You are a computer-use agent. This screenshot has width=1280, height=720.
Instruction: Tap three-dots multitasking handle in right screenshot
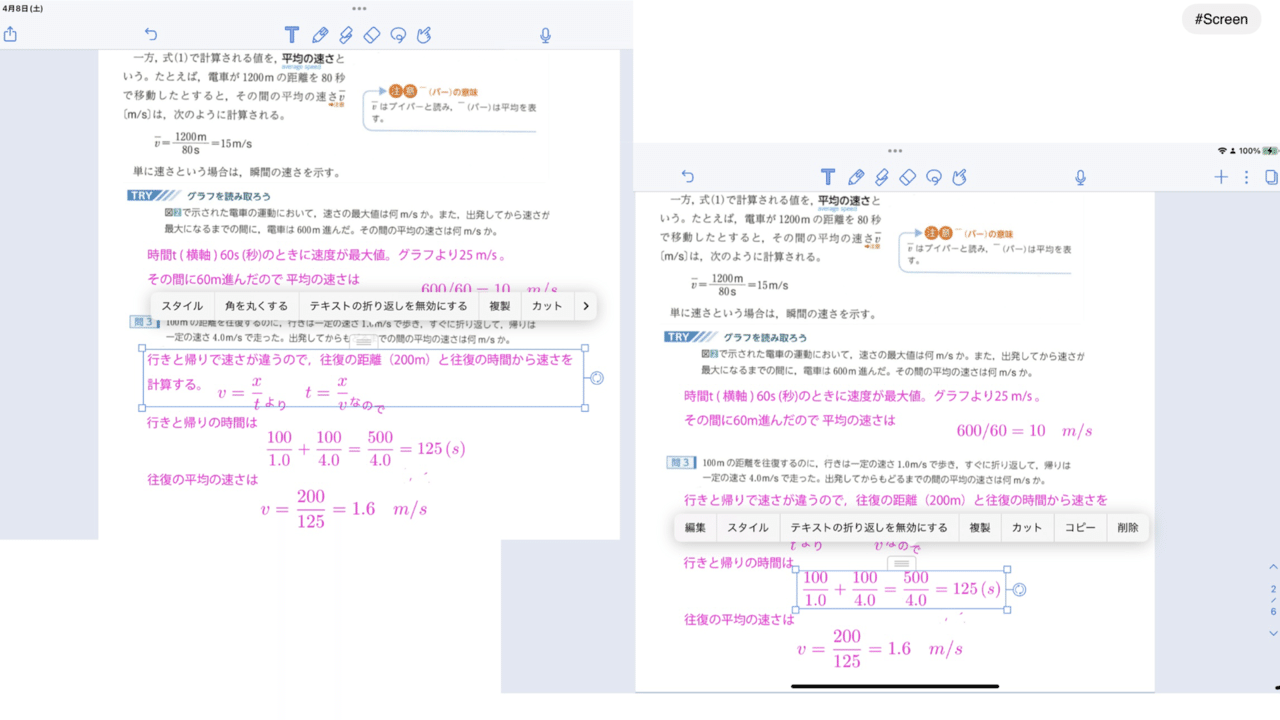click(895, 151)
